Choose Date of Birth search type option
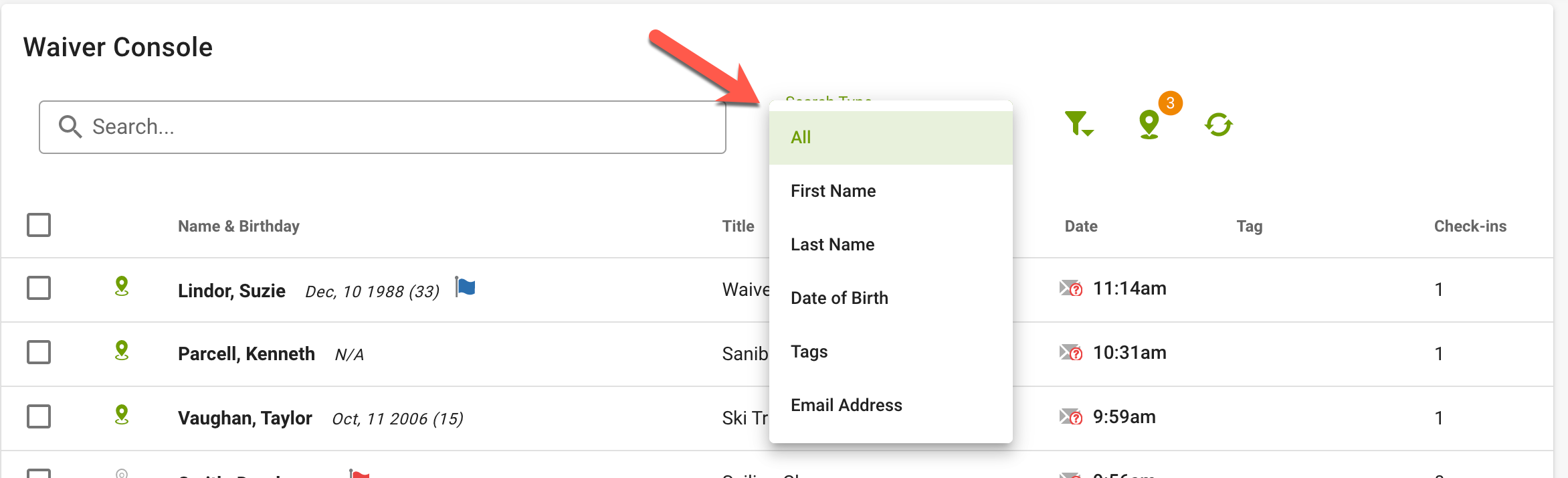The image size is (1568, 478). coord(891,298)
